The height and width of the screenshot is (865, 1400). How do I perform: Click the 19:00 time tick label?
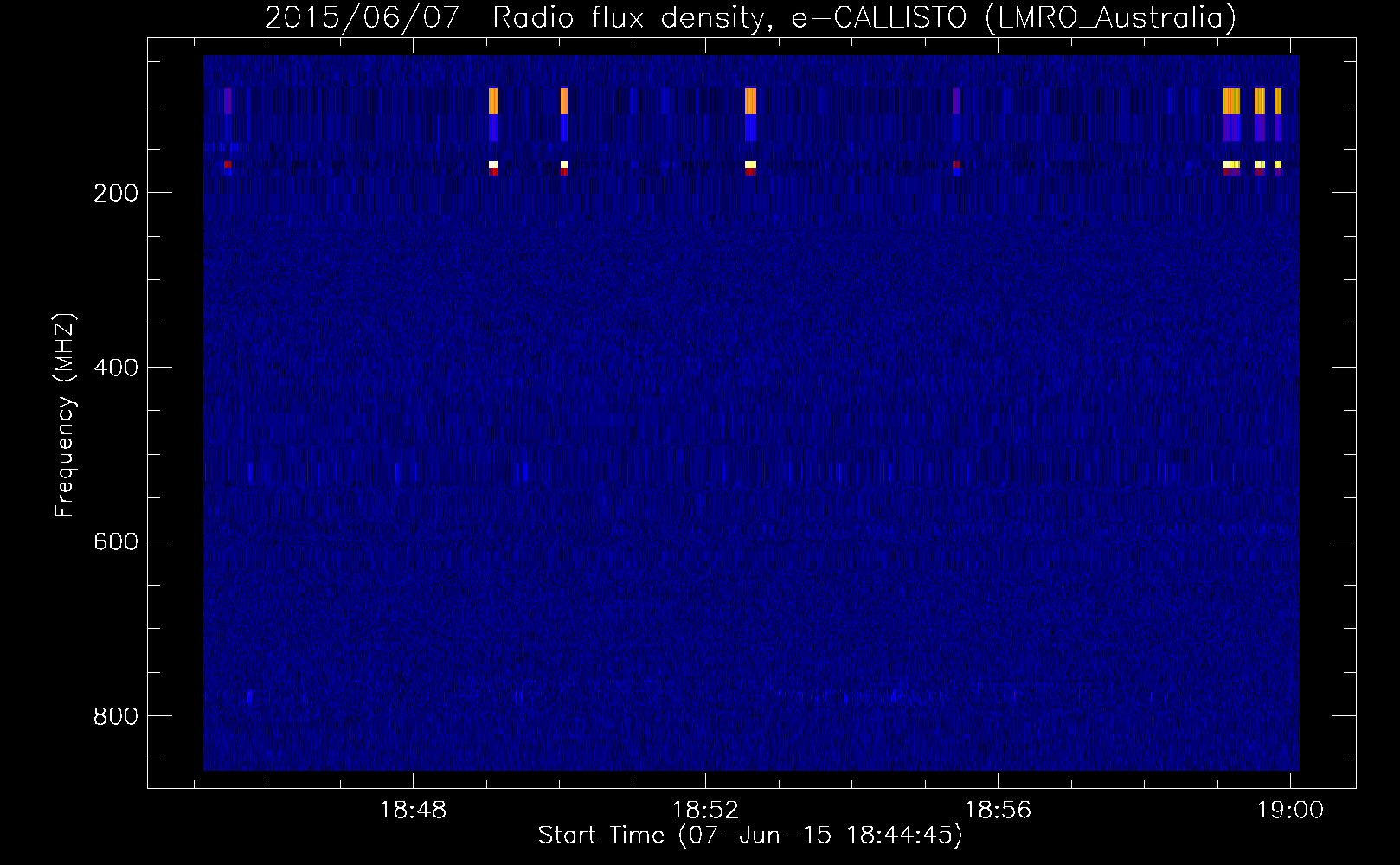click(1290, 811)
